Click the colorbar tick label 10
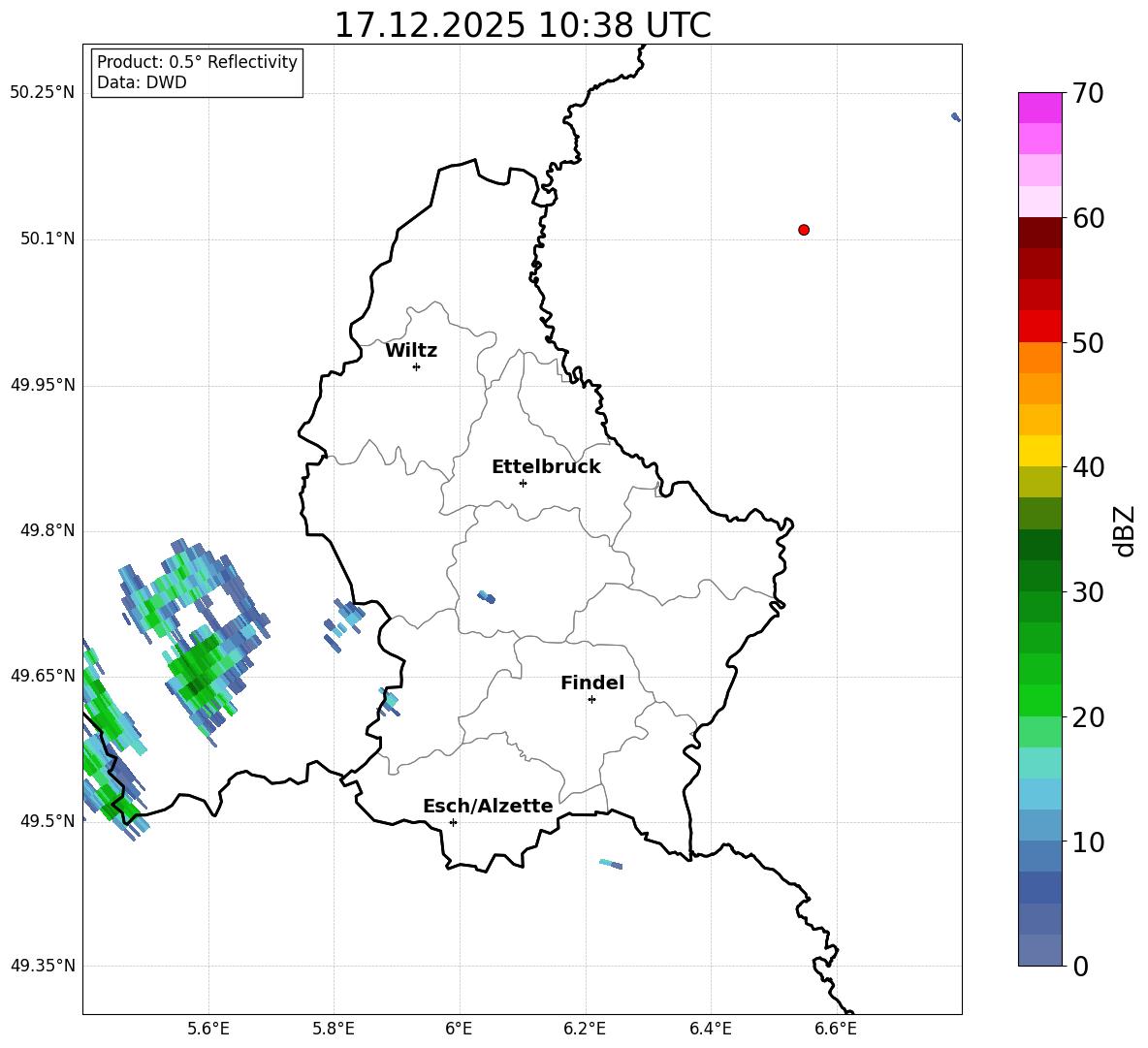 (x=1088, y=842)
